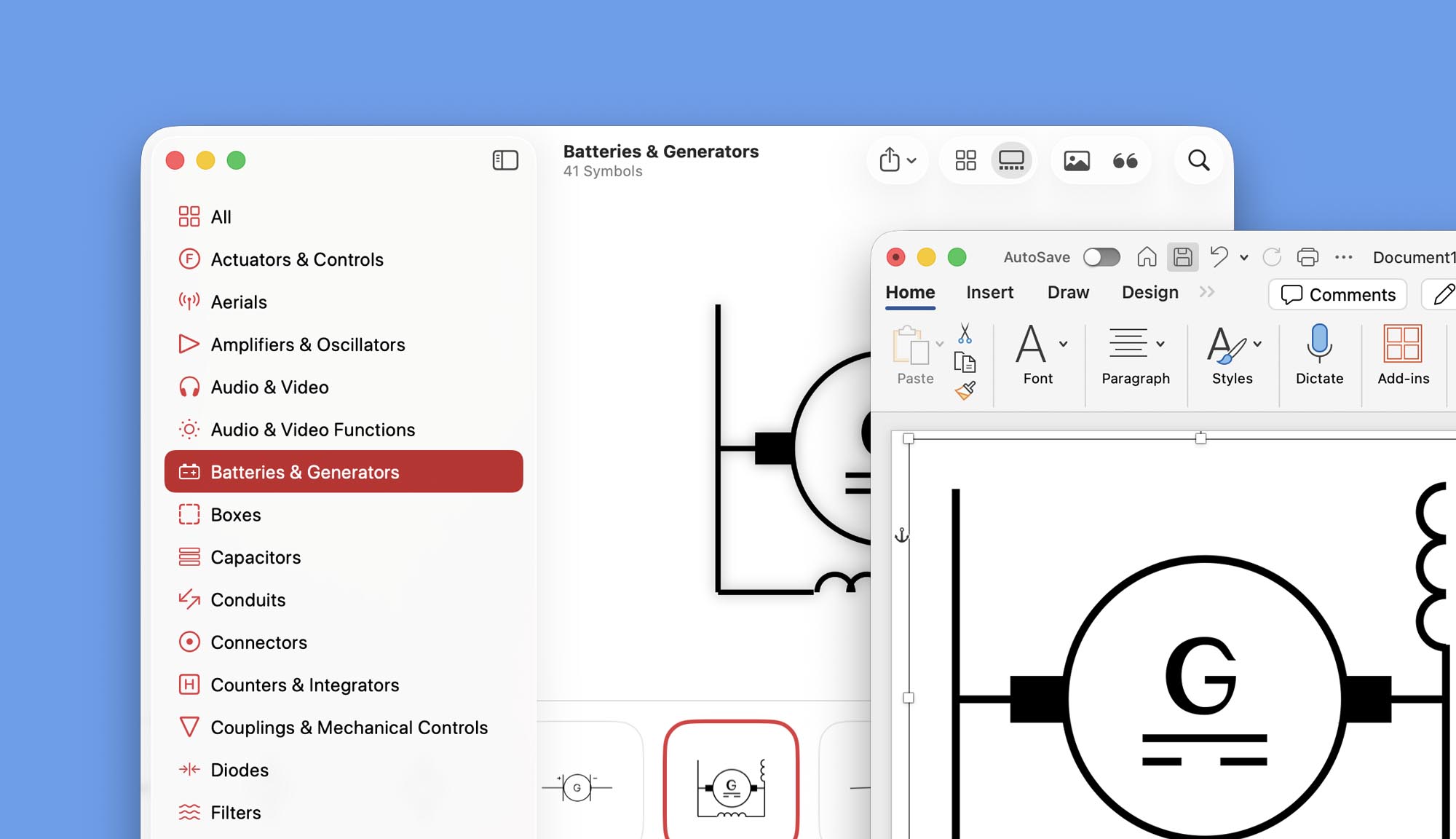This screenshot has height=839, width=1456.
Task: Click the Cut scissors icon in Word
Action: [x=965, y=334]
